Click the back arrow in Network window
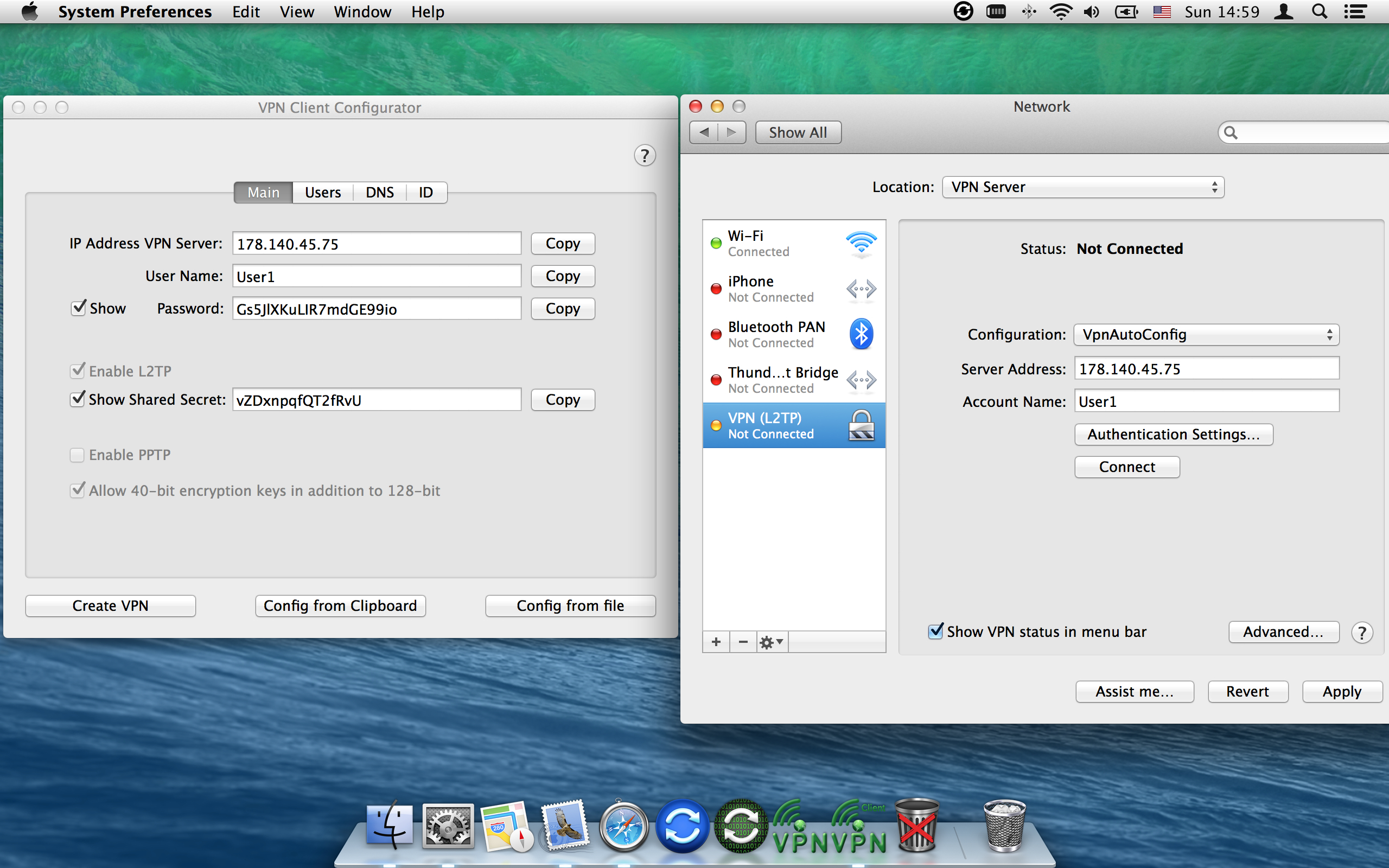Viewport: 1389px width, 868px height. [x=704, y=132]
